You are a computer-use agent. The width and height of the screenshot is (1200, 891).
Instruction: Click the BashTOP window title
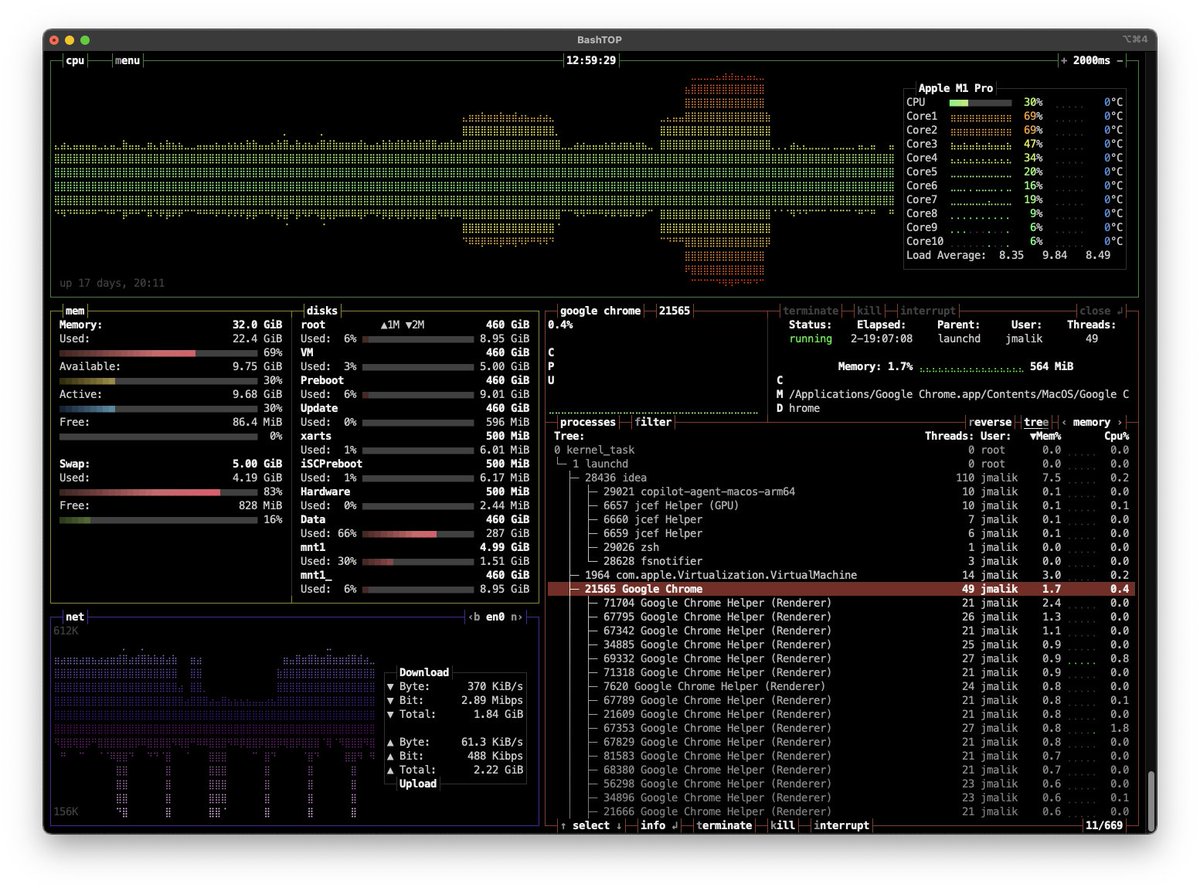pyautogui.click(x=600, y=39)
